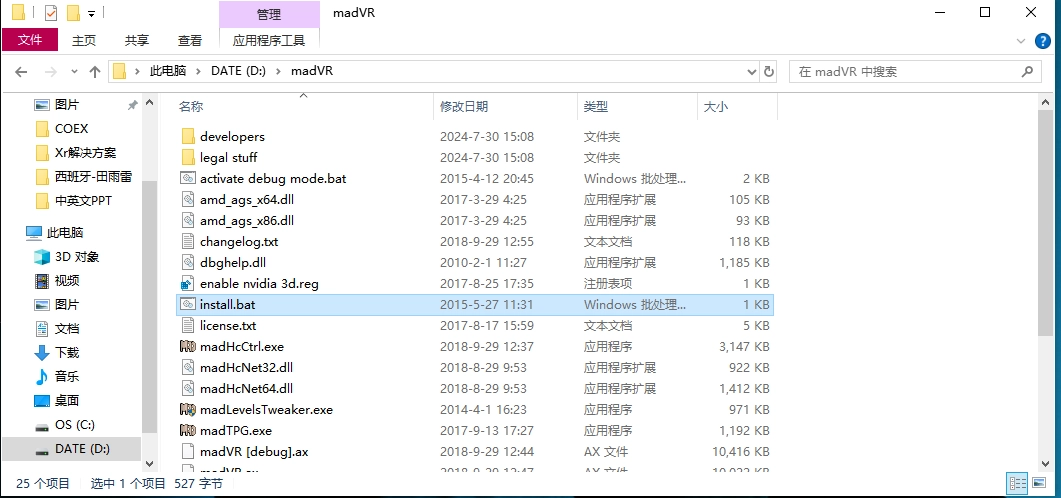Open the 应用程序工具 ribbon tab

(269, 41)
